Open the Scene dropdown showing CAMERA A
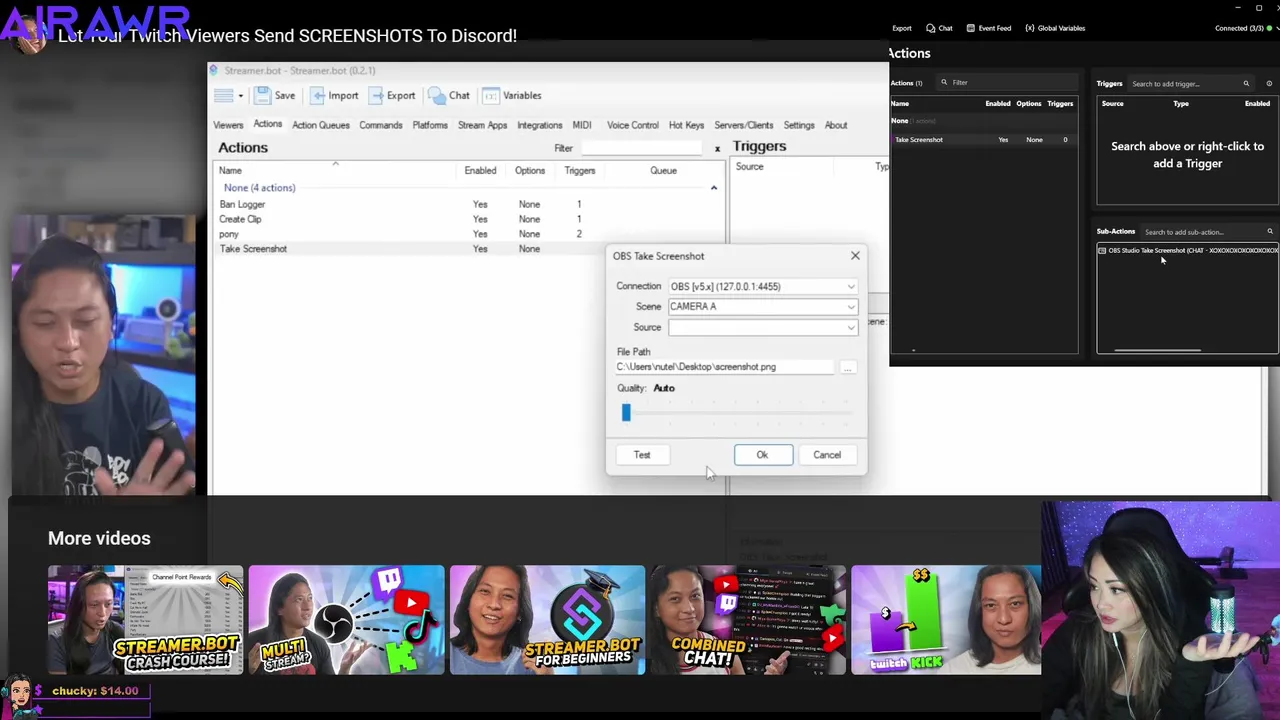Viewport: 1280px width, 720px height. pyautogui.click(x=762, y=306)
